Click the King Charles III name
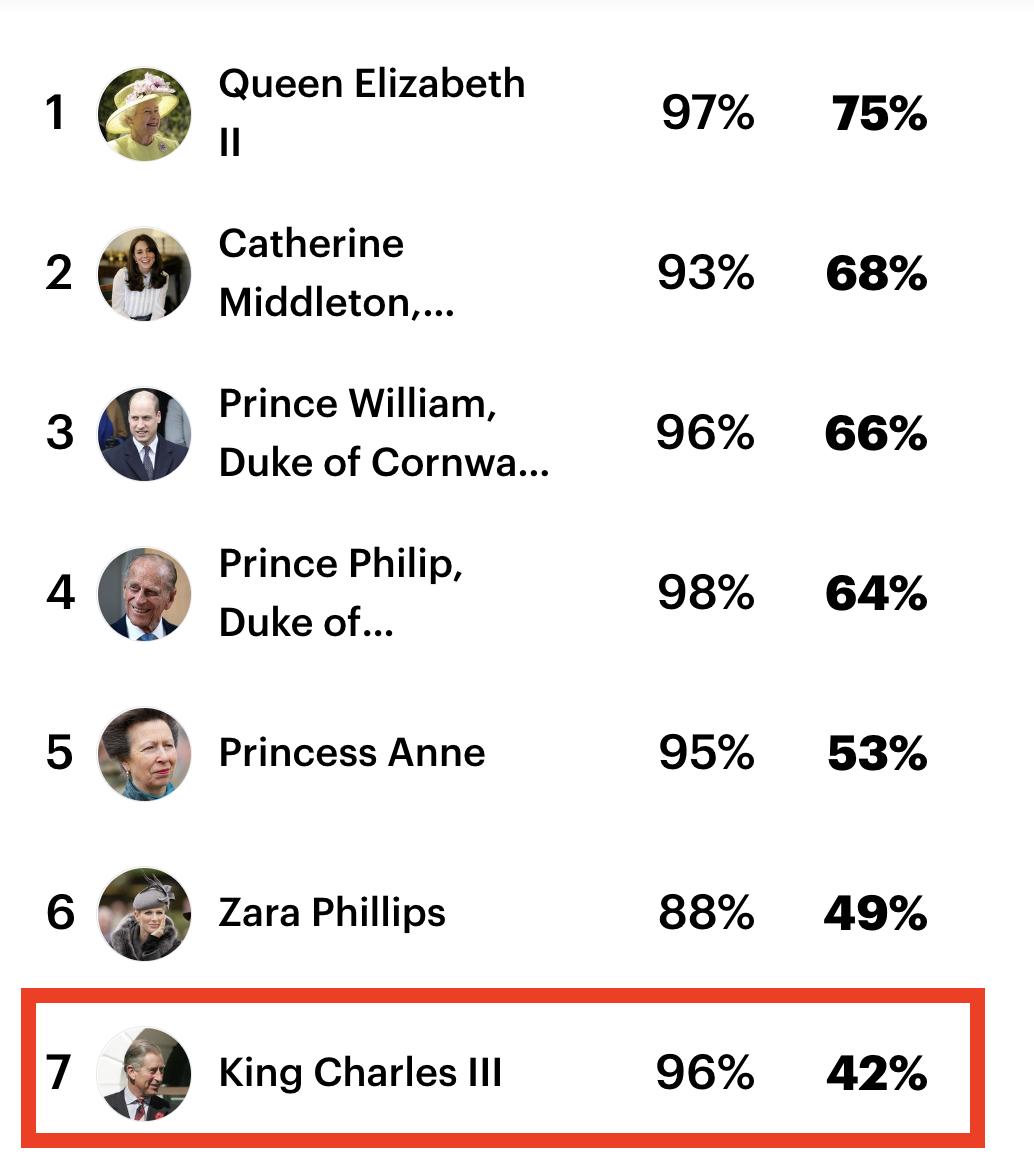 (360, 1073)
